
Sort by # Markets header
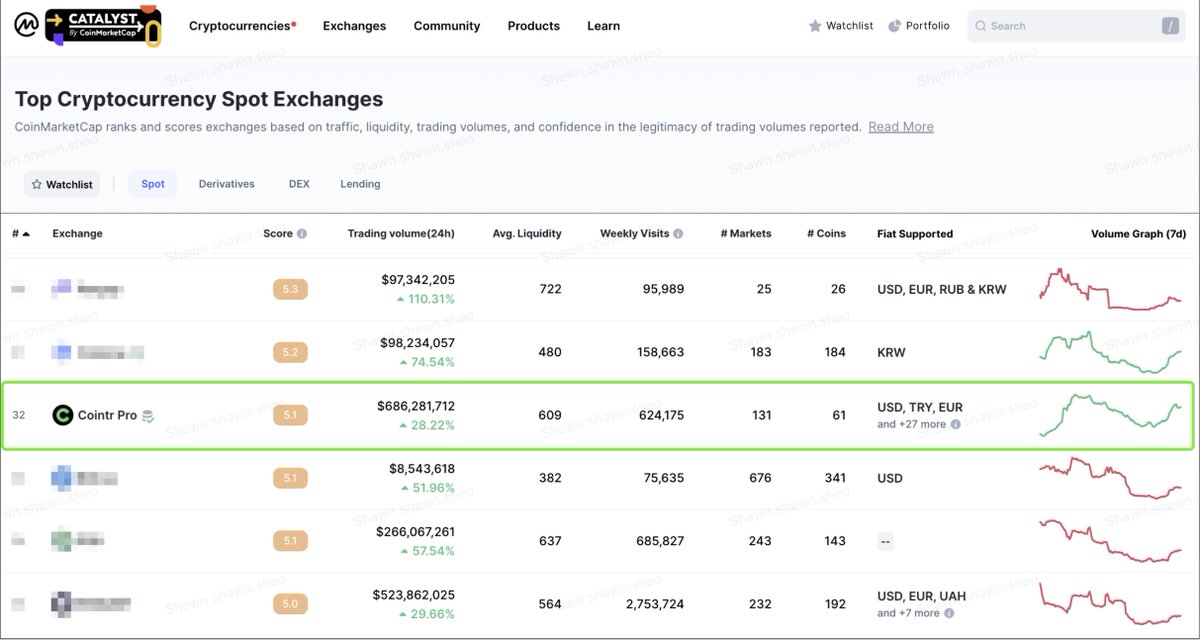pyautogui.click(x=746, y=234)
